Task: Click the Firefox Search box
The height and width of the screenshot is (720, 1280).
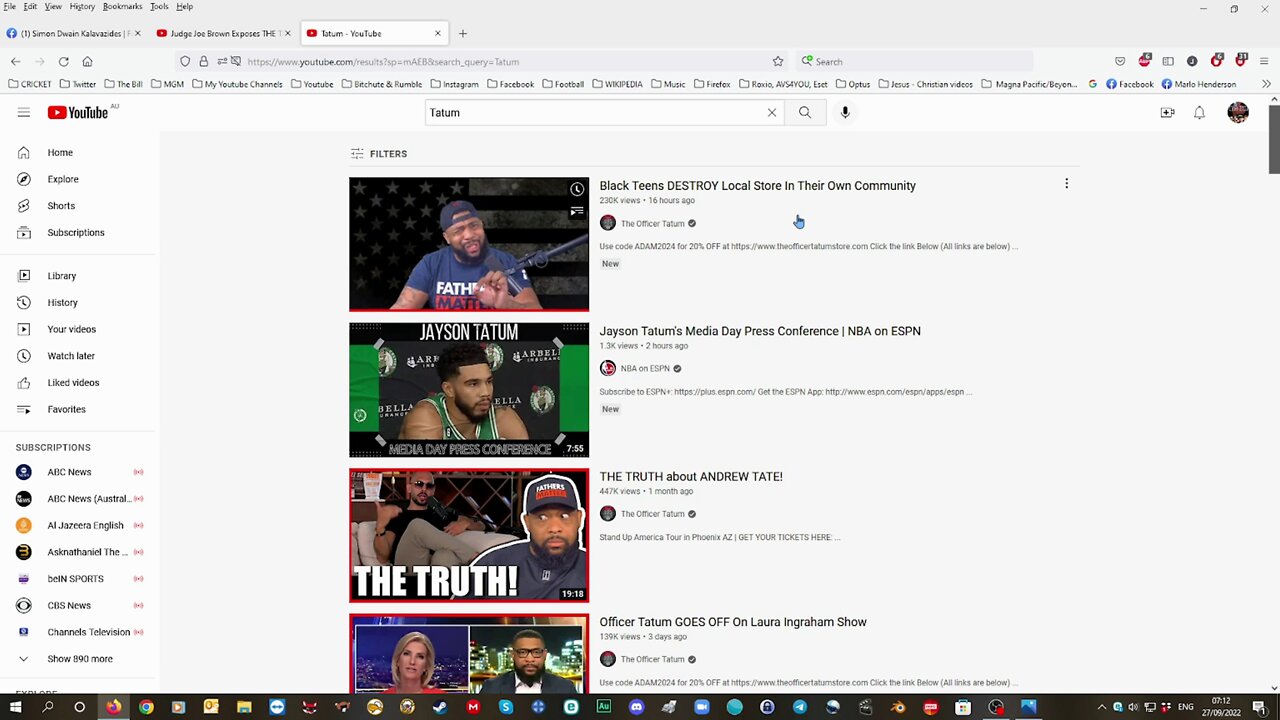Action: point(915,61)
